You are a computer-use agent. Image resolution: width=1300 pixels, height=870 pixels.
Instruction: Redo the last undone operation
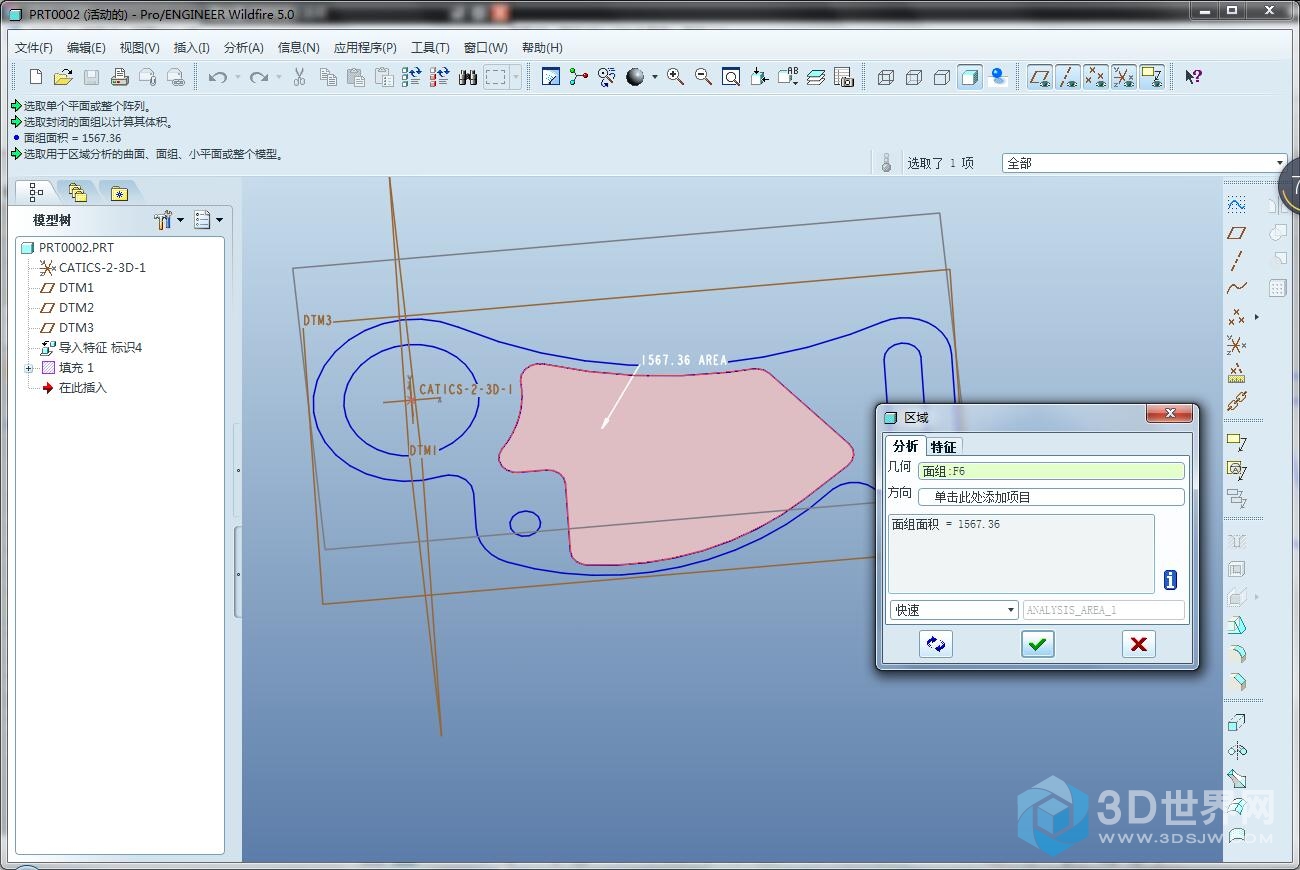pyautogui.click(x=259, y=77)
